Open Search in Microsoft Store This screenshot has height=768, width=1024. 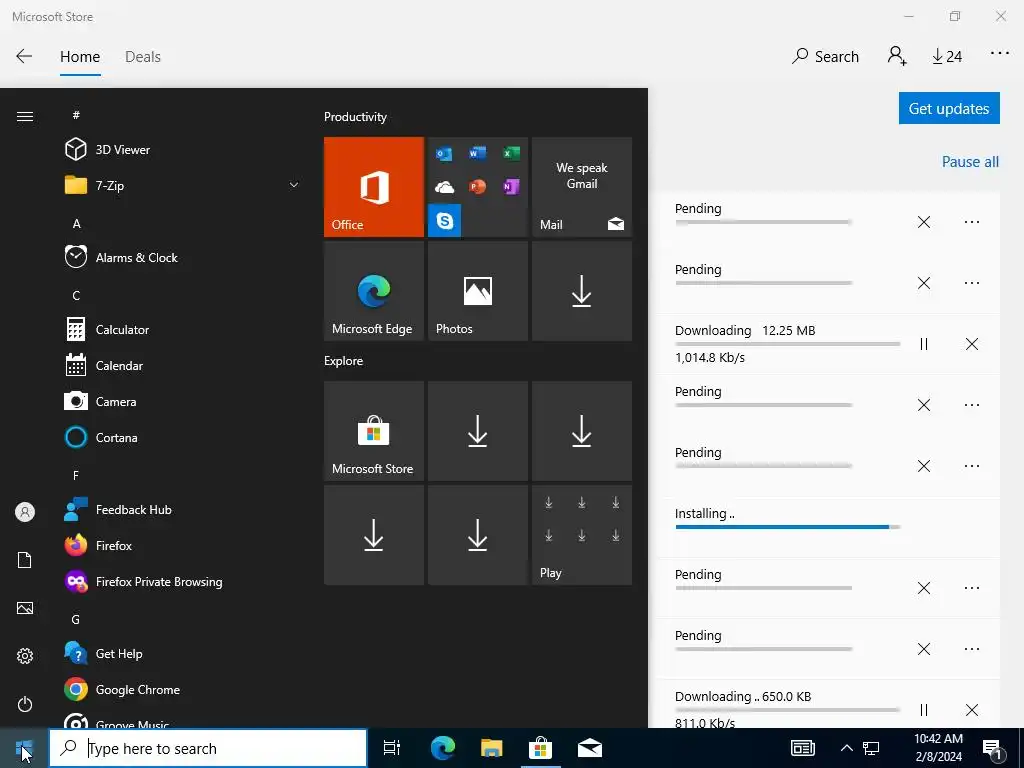pos(825,57)
